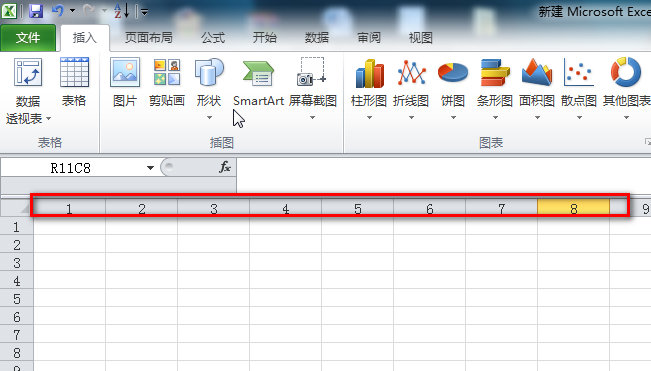Customize the Quick Access Toolbar
The height and width of the screenshot is (371, 651).
point(144,12)
